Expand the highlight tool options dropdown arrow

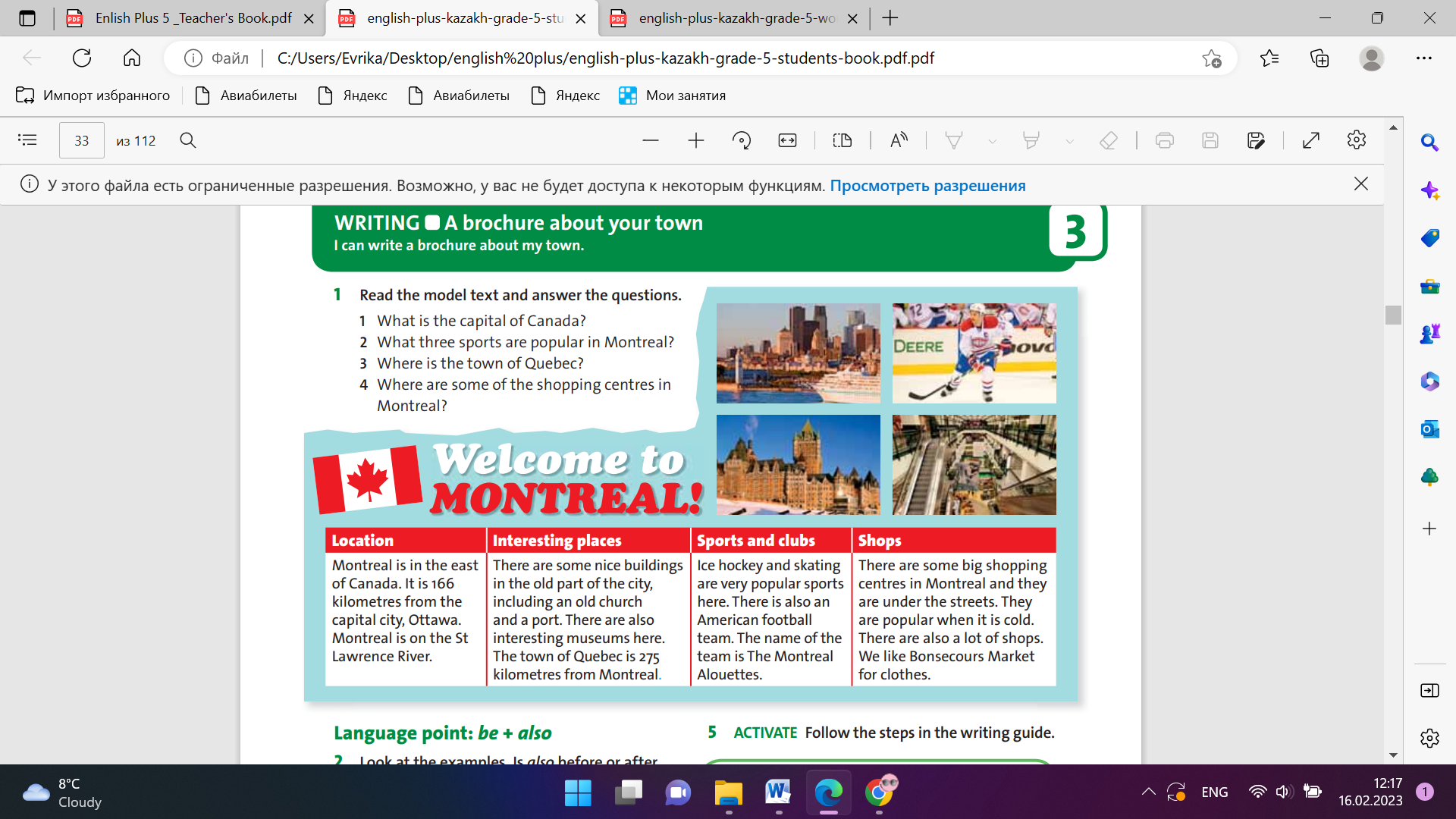[x=1069, y=141]
